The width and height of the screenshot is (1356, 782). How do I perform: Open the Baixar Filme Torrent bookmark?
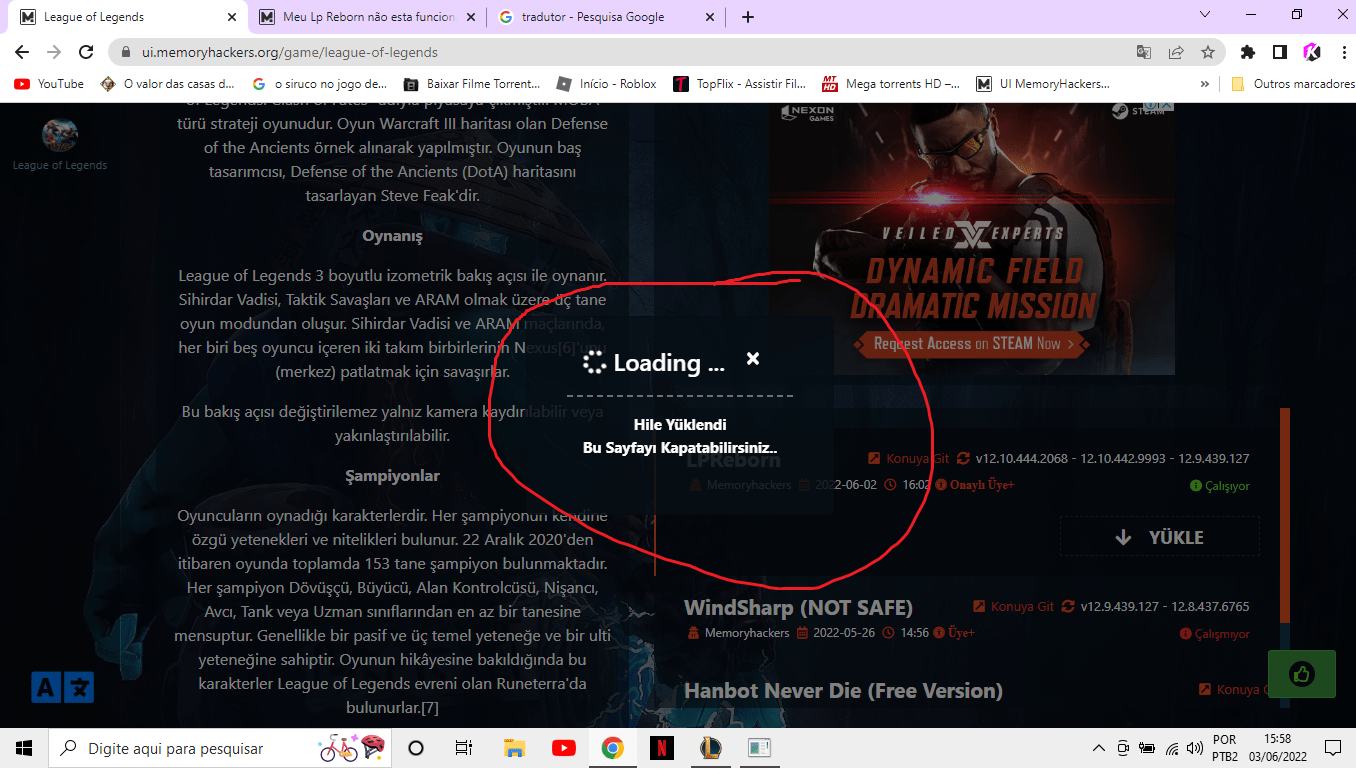(x=471, y=84)
